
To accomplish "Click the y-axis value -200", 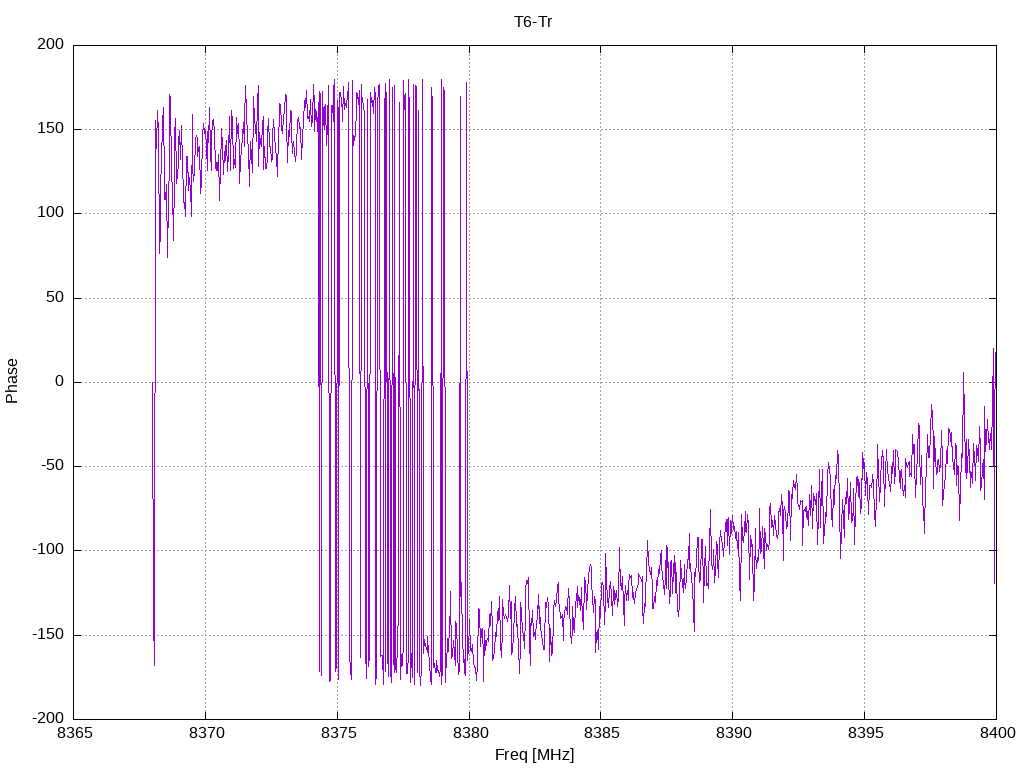I will [48, 719].
